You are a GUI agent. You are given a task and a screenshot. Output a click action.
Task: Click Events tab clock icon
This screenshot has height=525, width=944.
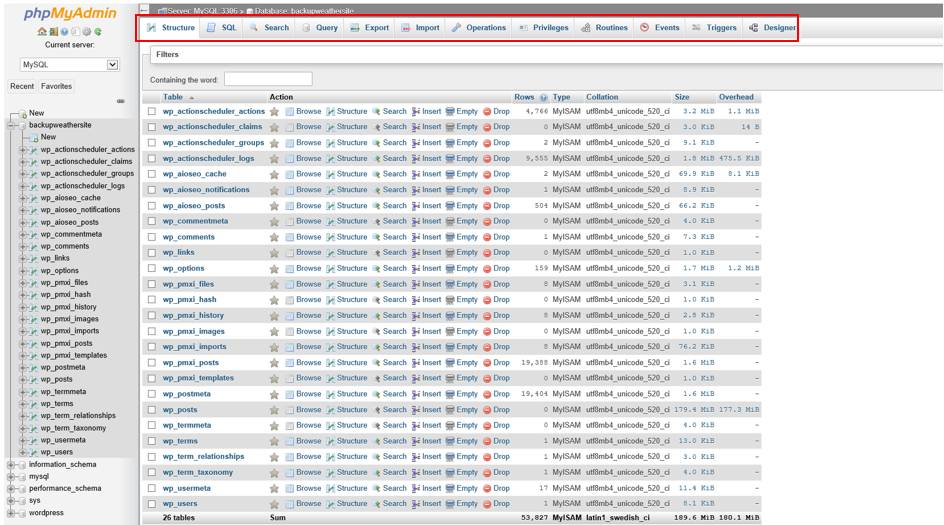coord(645,28)
